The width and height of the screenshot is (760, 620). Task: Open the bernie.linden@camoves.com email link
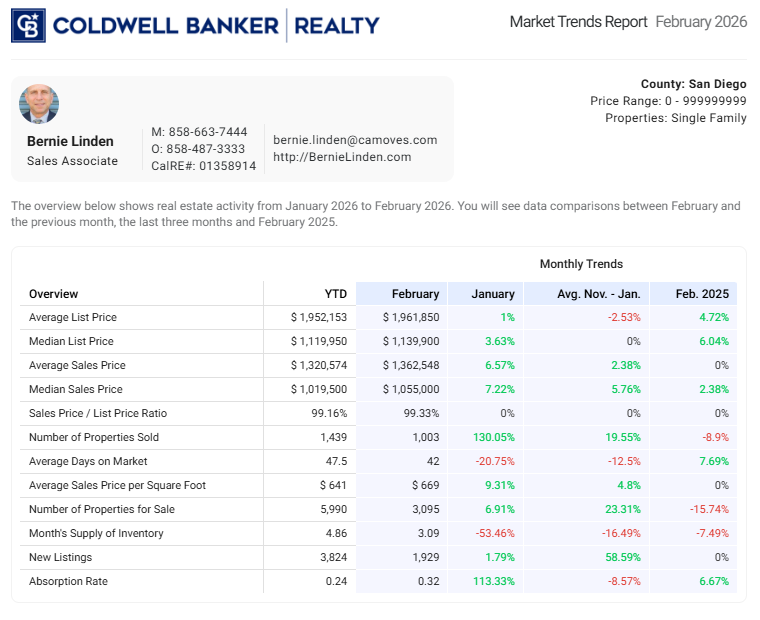click(x=355, y=140)
